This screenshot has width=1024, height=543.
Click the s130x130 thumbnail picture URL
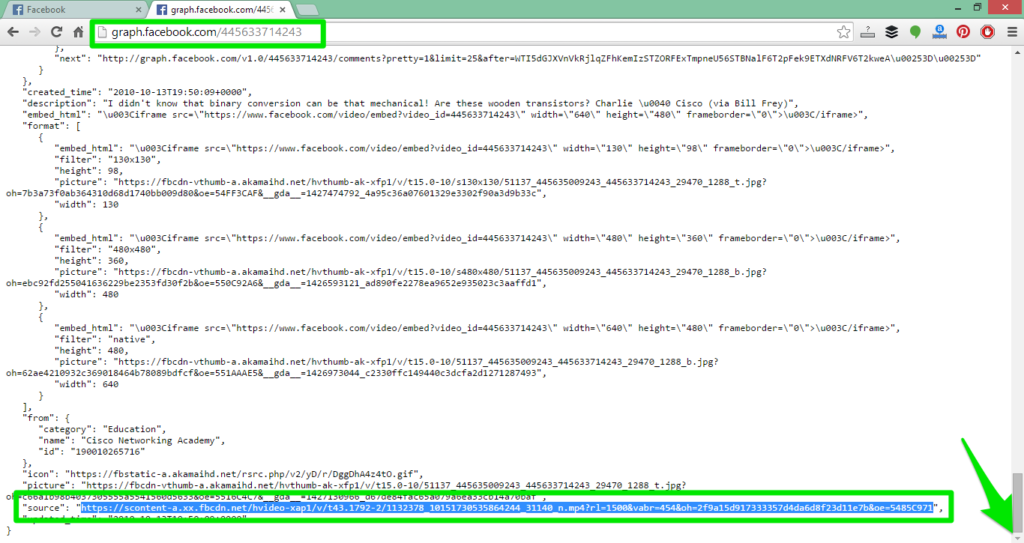(387, 188)
